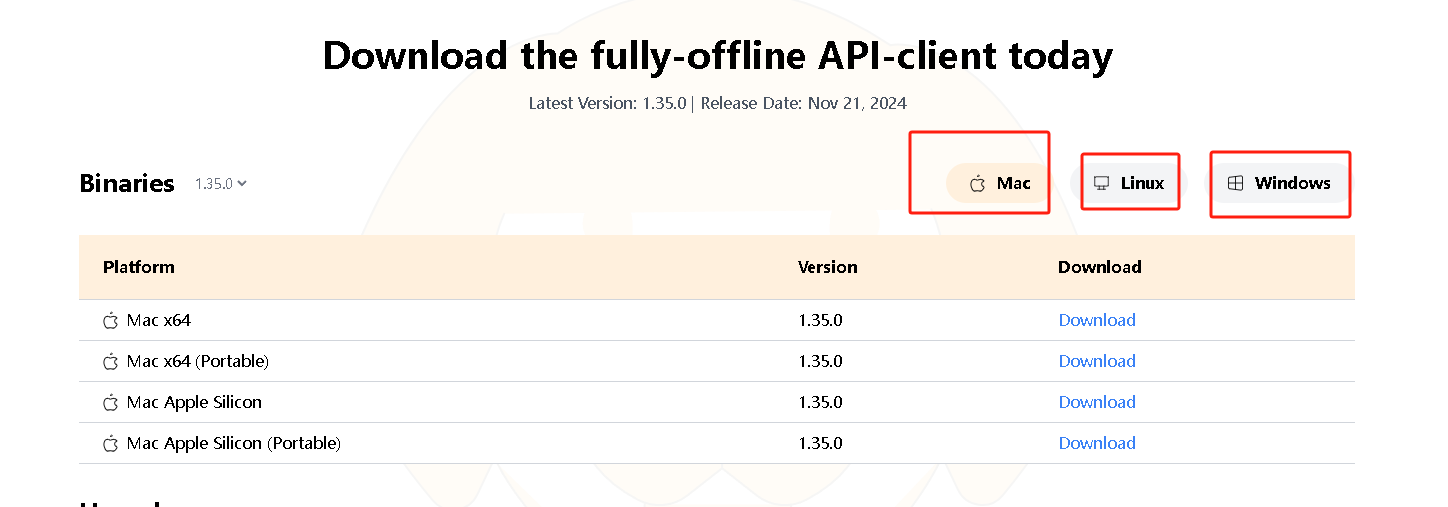Click the Apple icon in Mac tab
Image resolution: width=1448 pixels, height=507 pixels.
click(x=978, y=183)
